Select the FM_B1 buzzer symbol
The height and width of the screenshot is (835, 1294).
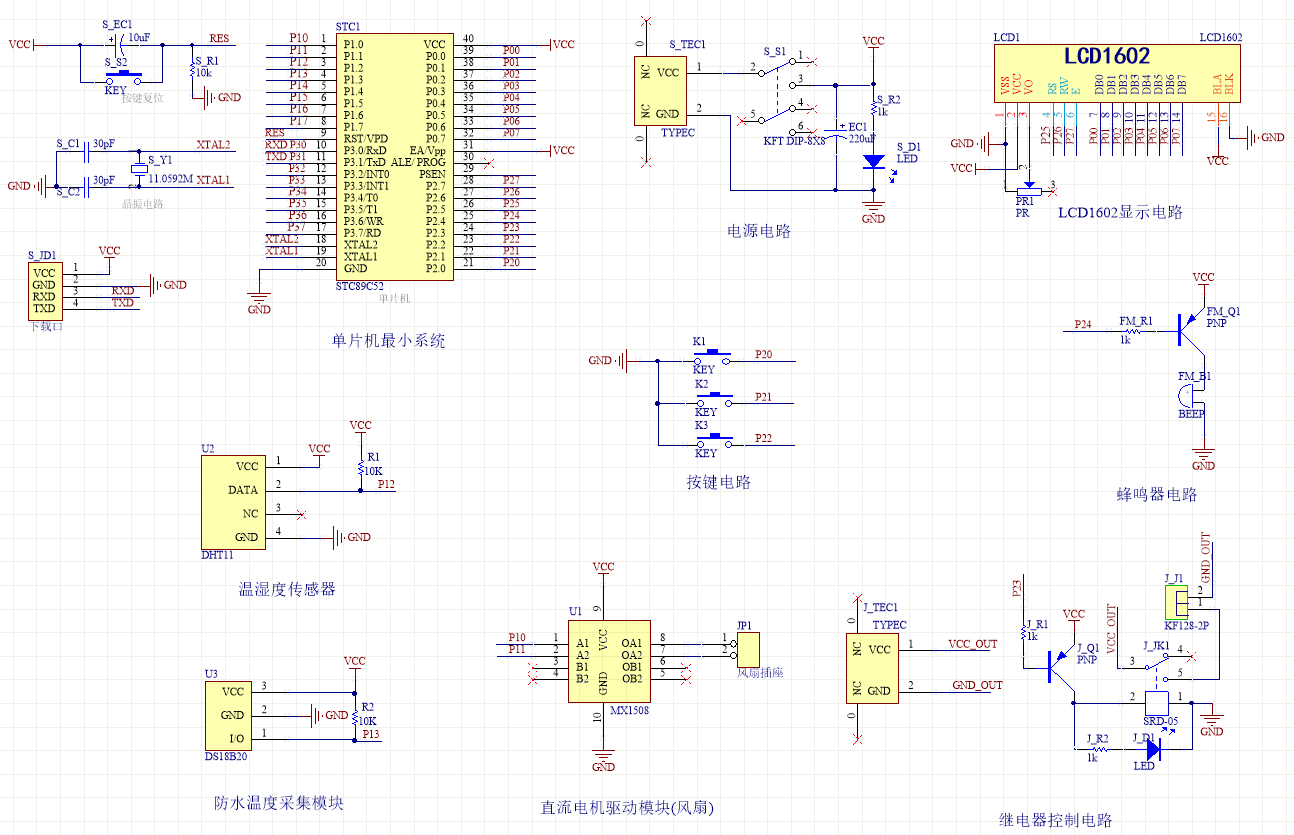point(1189,396)
